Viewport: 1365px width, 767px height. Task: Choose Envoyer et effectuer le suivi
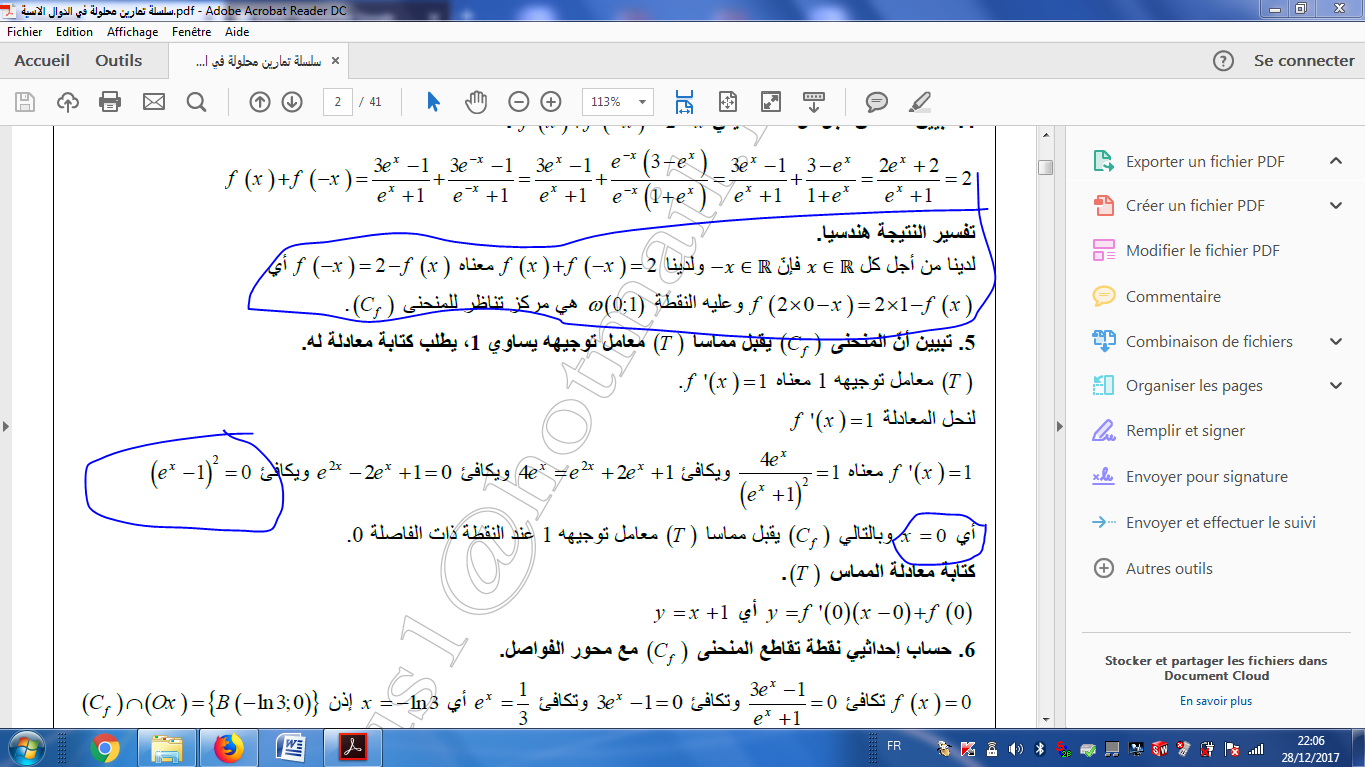tap(1220, 522)
